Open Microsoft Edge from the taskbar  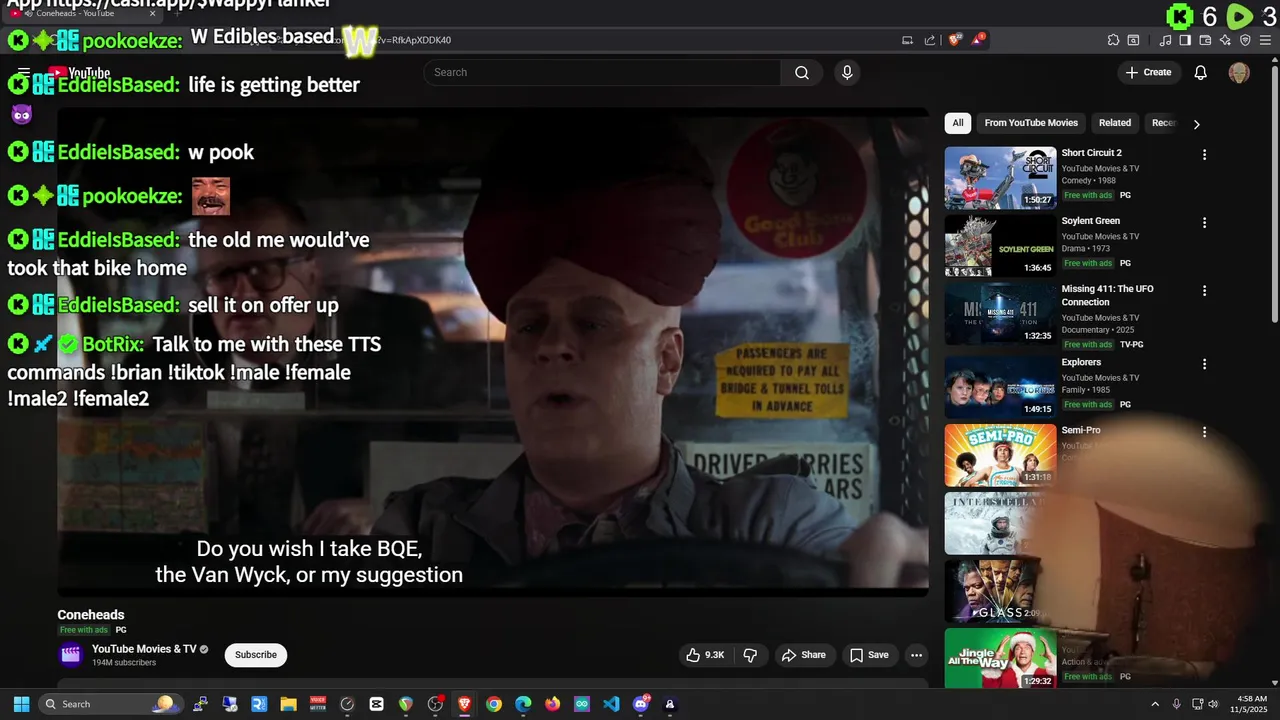coord(523,704)
